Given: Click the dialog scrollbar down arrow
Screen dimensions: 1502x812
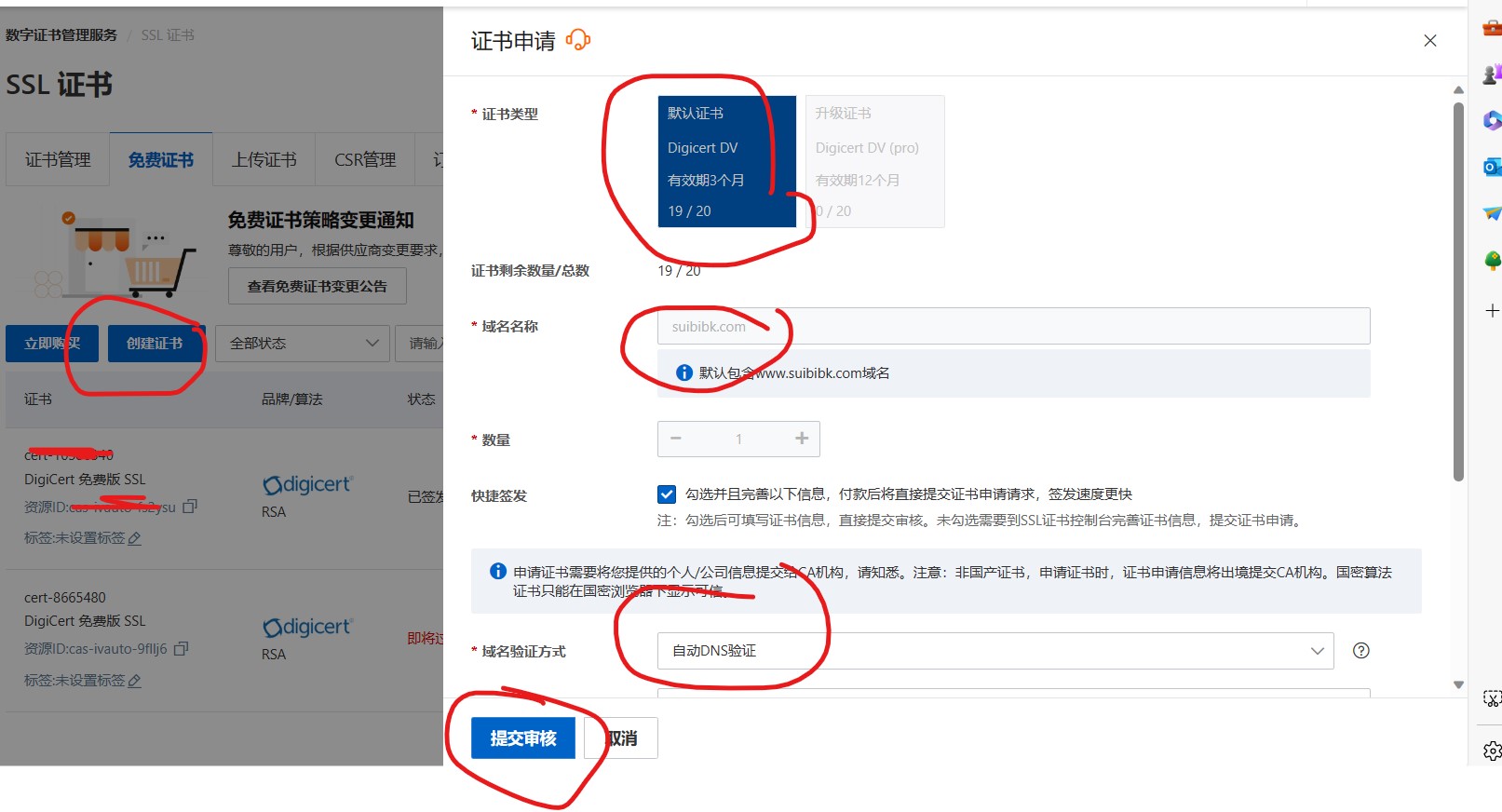Looking at the screenshot, I should coord(1458,684).
